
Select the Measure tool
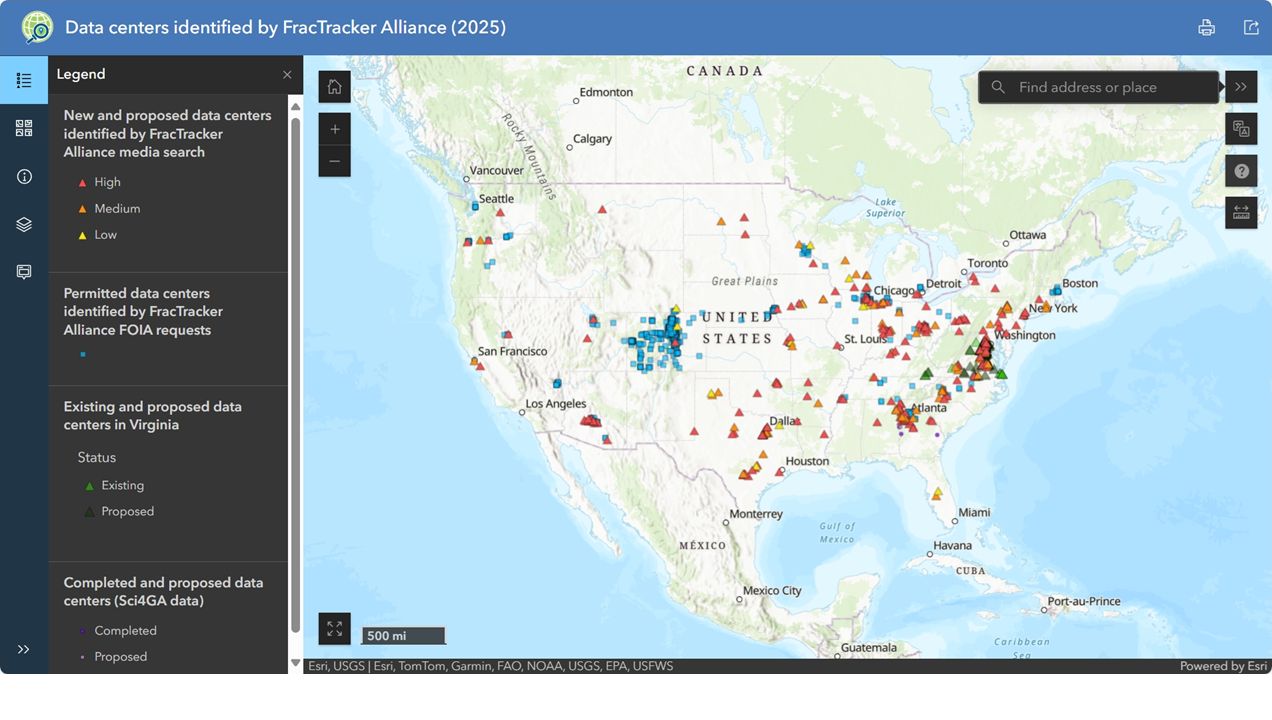tap(1241, 211)
